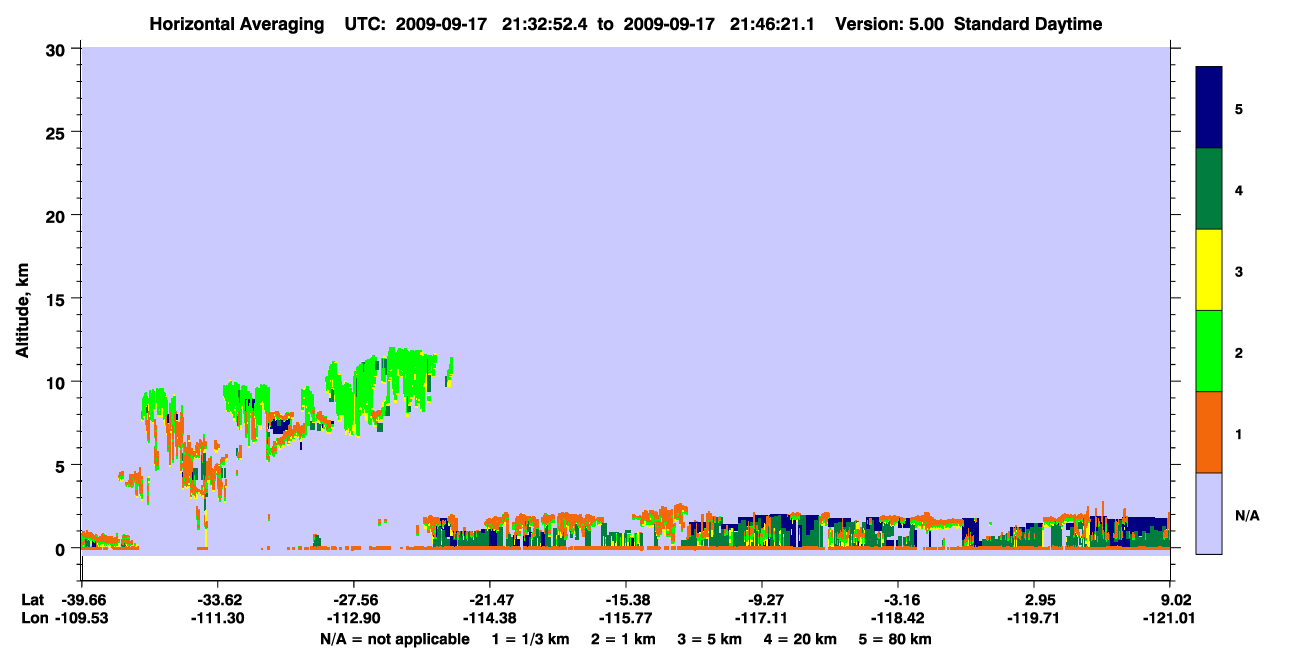Click the altitude tick label 20
Image resolution: width=1300 pixels, height=667 pixels.
click(x=58, y=215)
